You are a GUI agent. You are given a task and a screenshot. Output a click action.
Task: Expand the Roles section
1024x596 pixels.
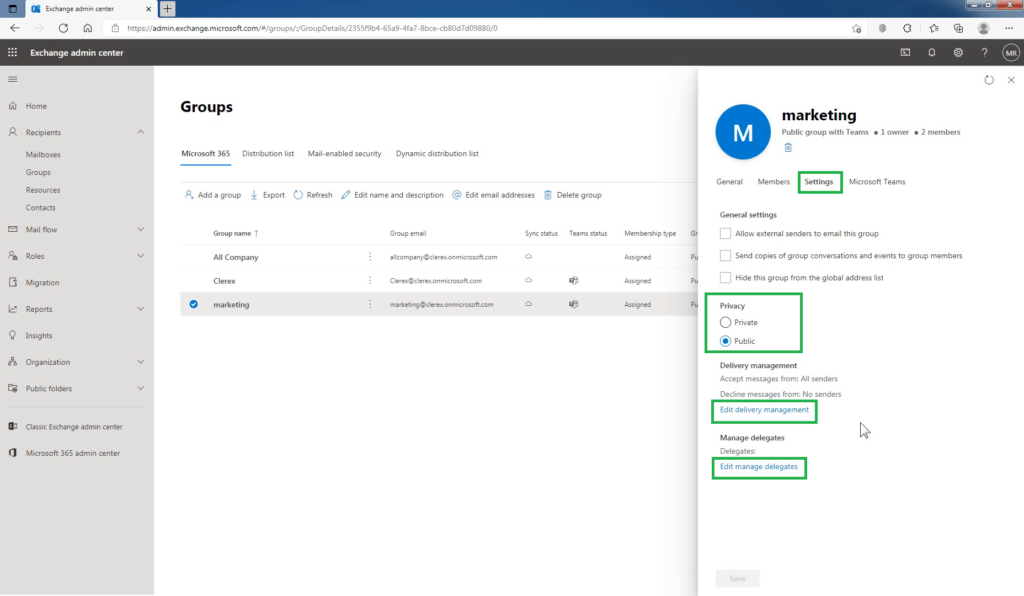click(x=140, y=256)
